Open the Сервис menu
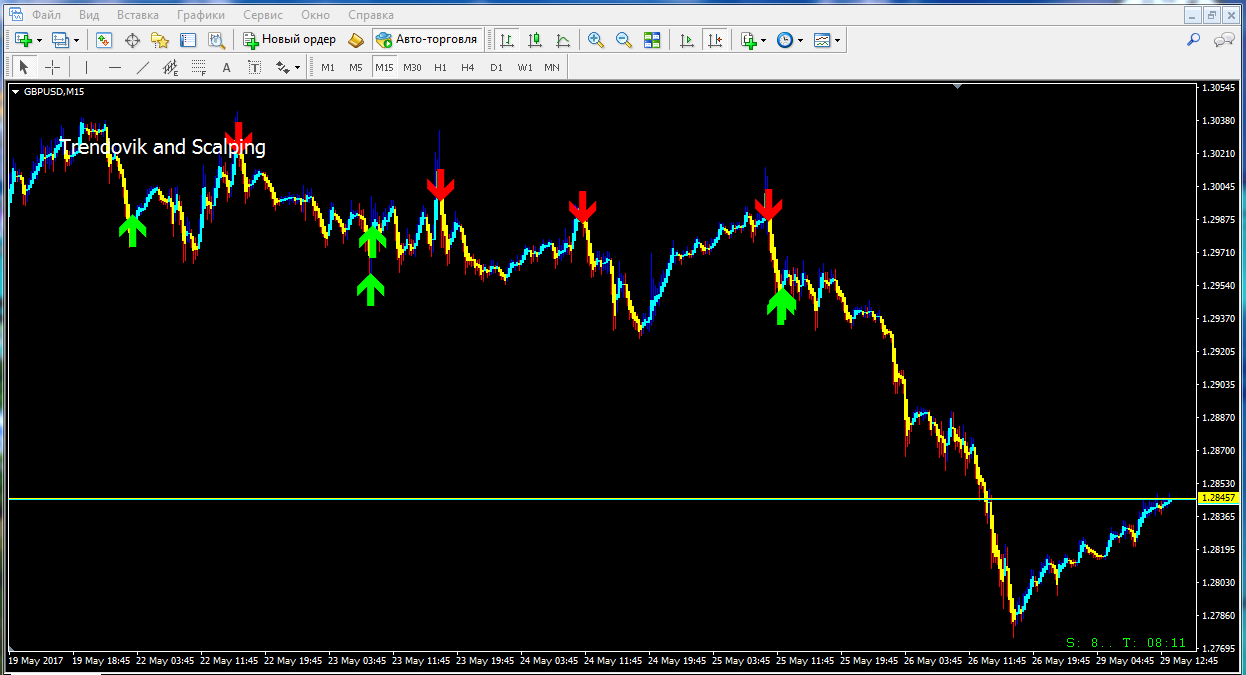Image resolution: width=1246 pixels, height=675 pixels. [263, 15]
